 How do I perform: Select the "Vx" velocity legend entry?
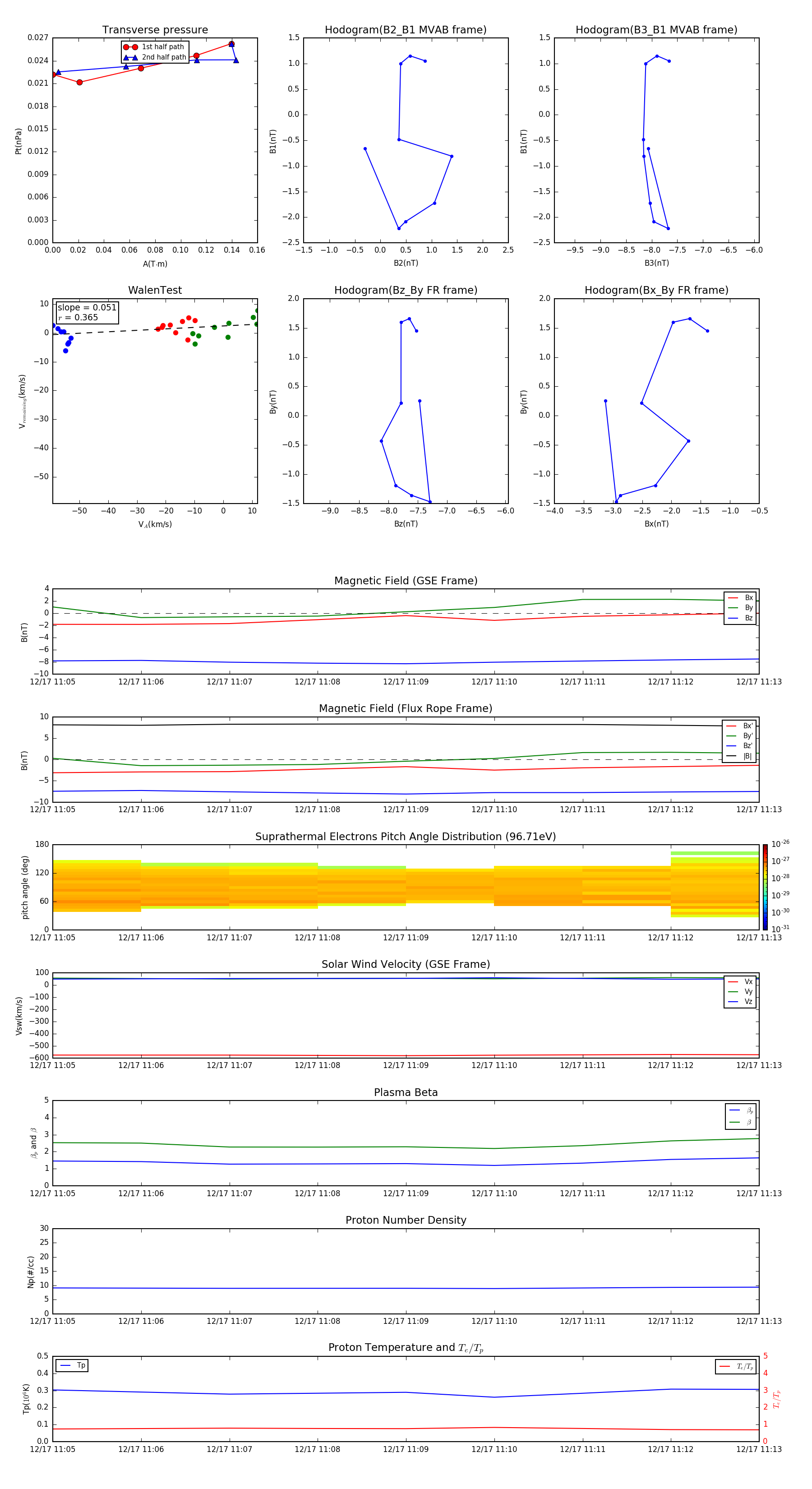pyautogui.click(x=740, y=981)
